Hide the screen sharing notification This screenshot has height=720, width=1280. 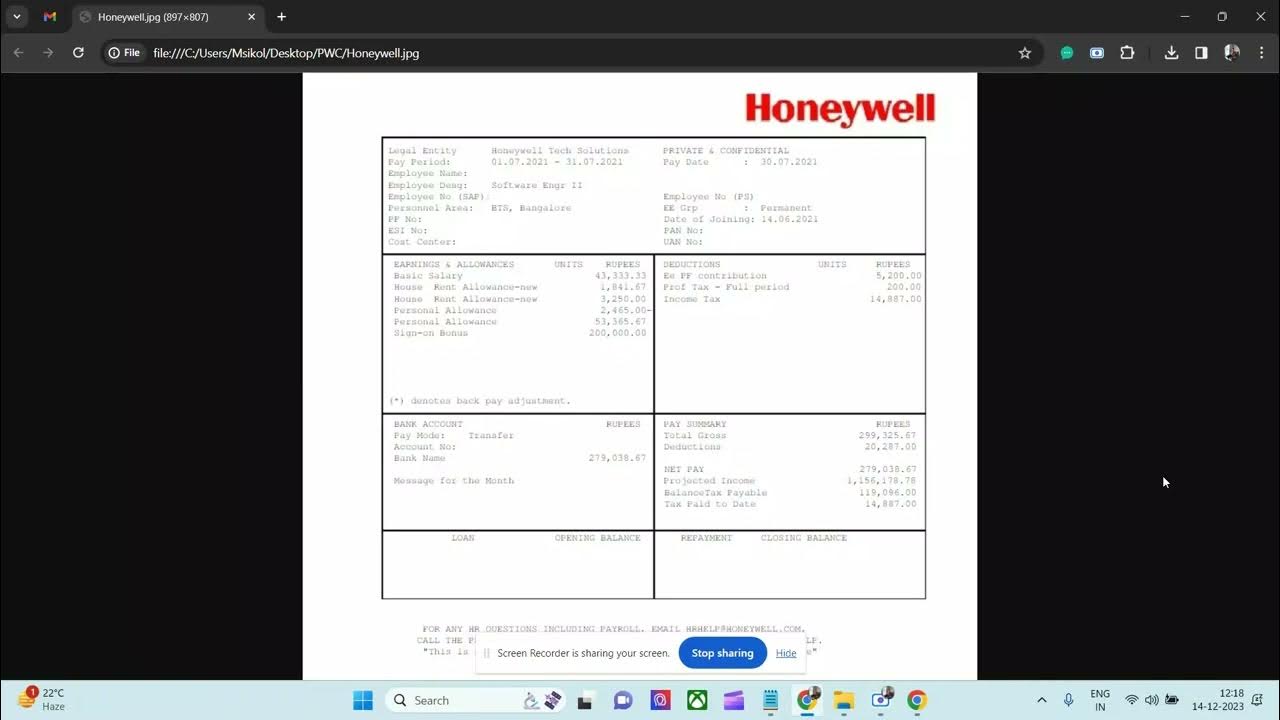coord(786,653)
